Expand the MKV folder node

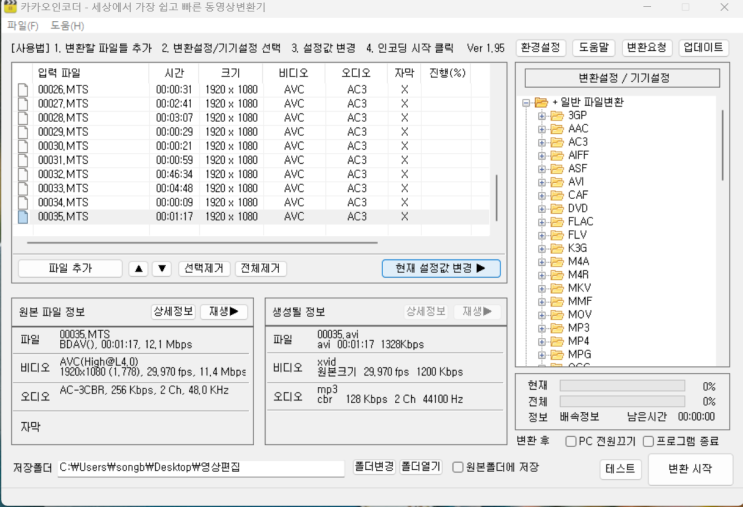click(x=542, y=289)
